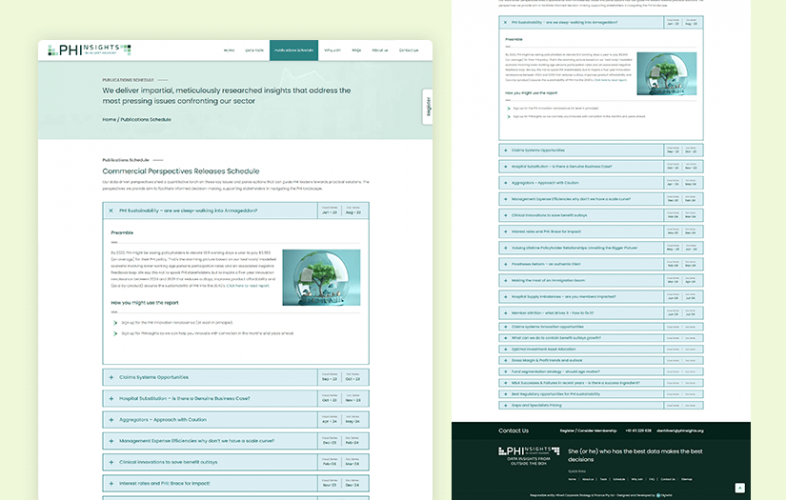Screen dimensions: 786x500
Task: Open About us in footer quick links
Action: 587,479
